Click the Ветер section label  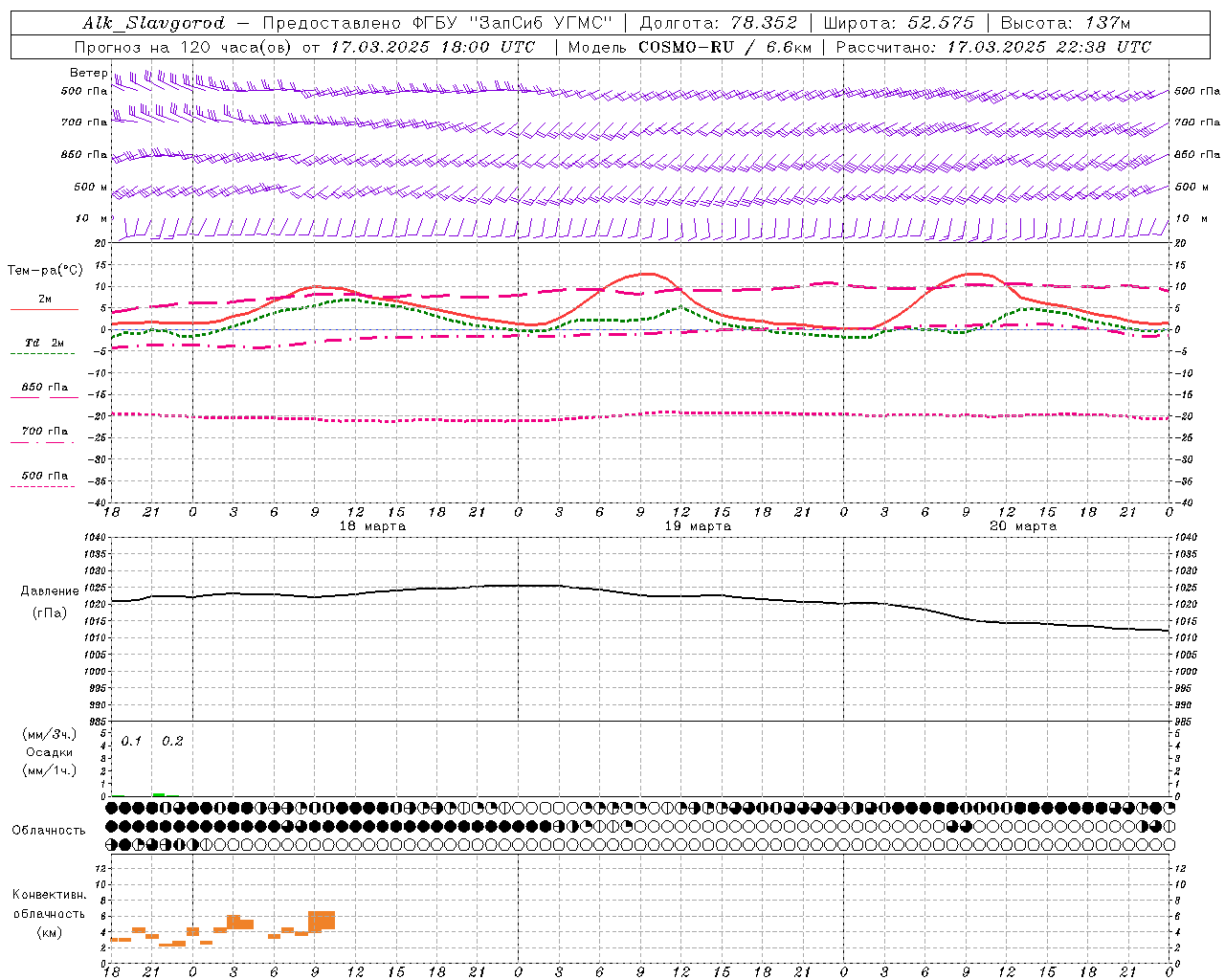[89, 73]
